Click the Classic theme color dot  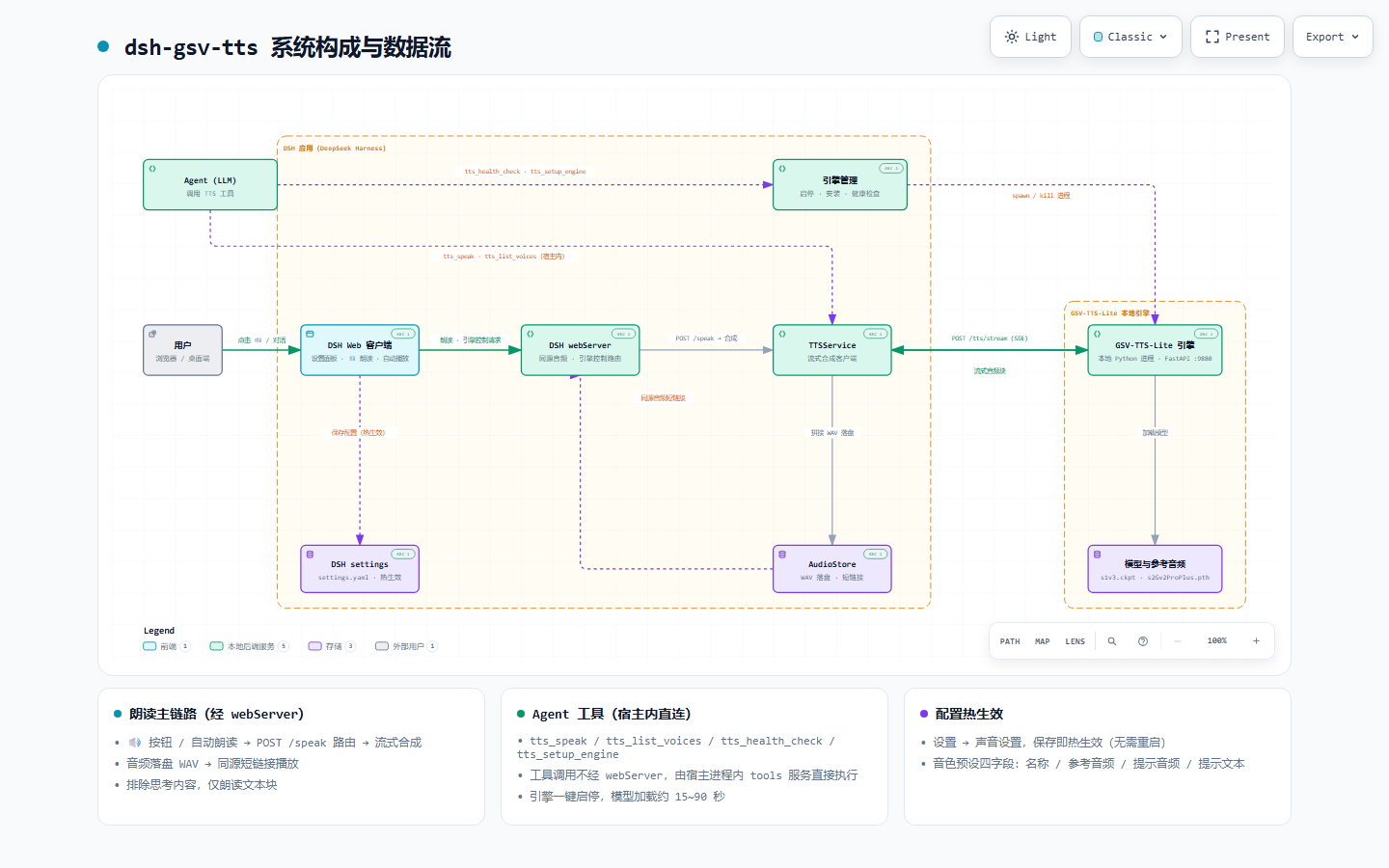(x=1098, y=37)
